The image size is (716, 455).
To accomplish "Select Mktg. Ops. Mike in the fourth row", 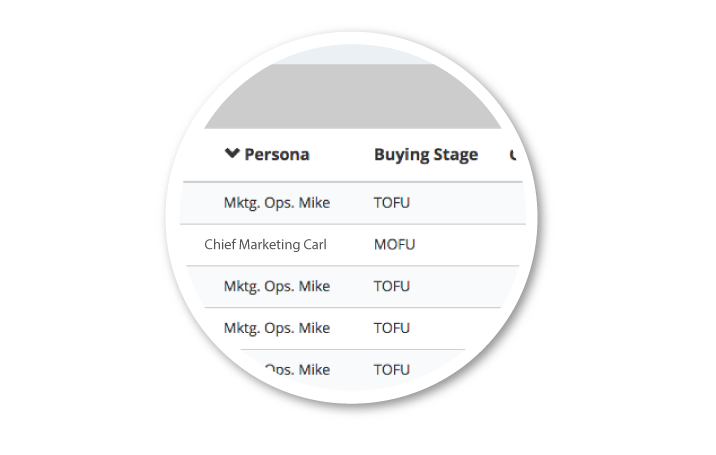I will coord(276,328).
